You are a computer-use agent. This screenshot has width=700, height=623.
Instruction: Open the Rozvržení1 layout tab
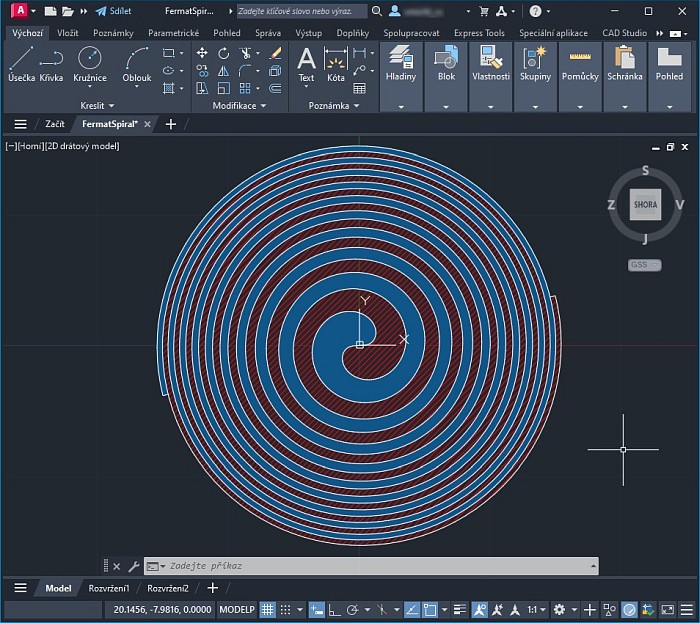click(x=109, y=588)
